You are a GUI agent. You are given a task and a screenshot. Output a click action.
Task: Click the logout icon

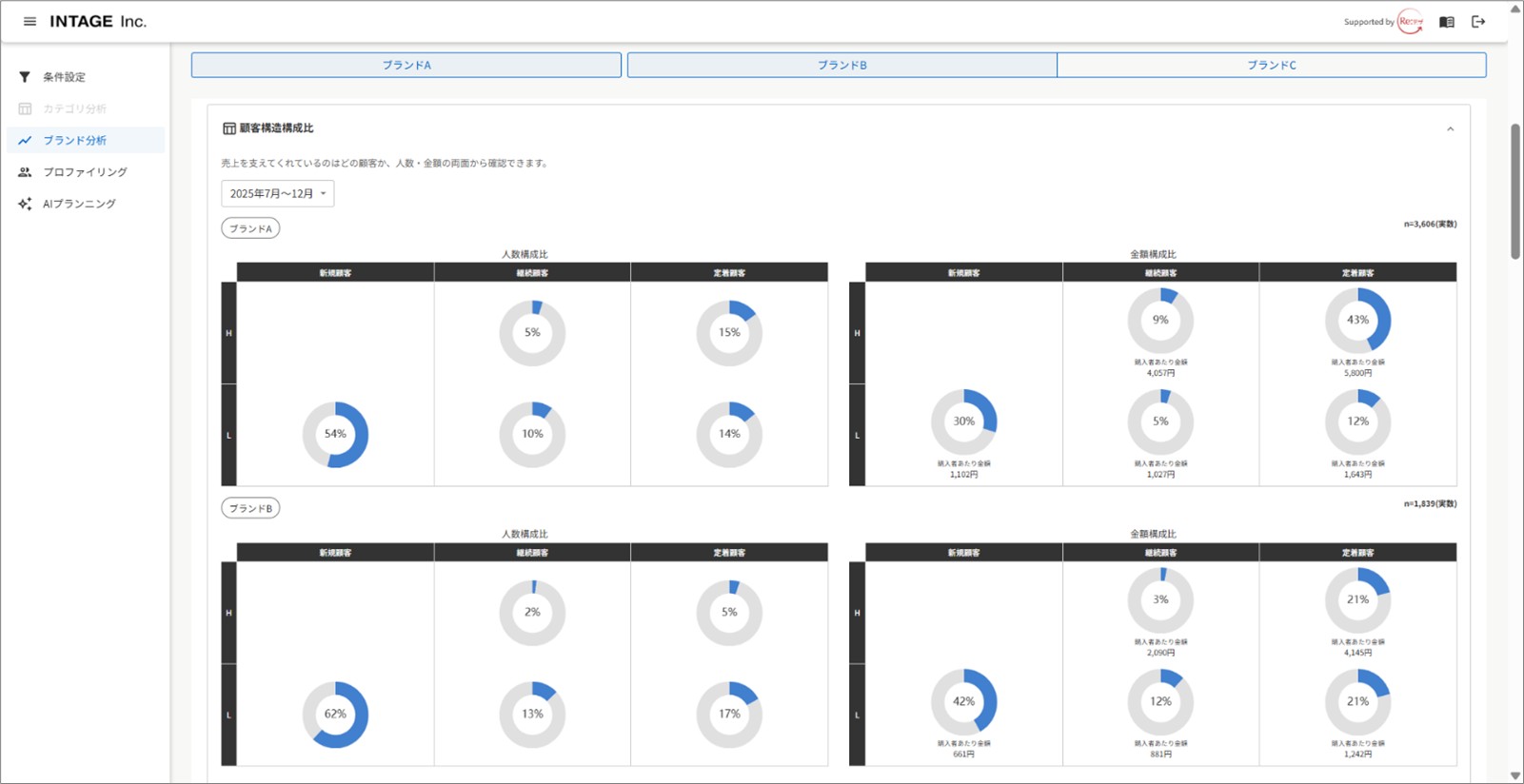click(x=1478, y=22)
